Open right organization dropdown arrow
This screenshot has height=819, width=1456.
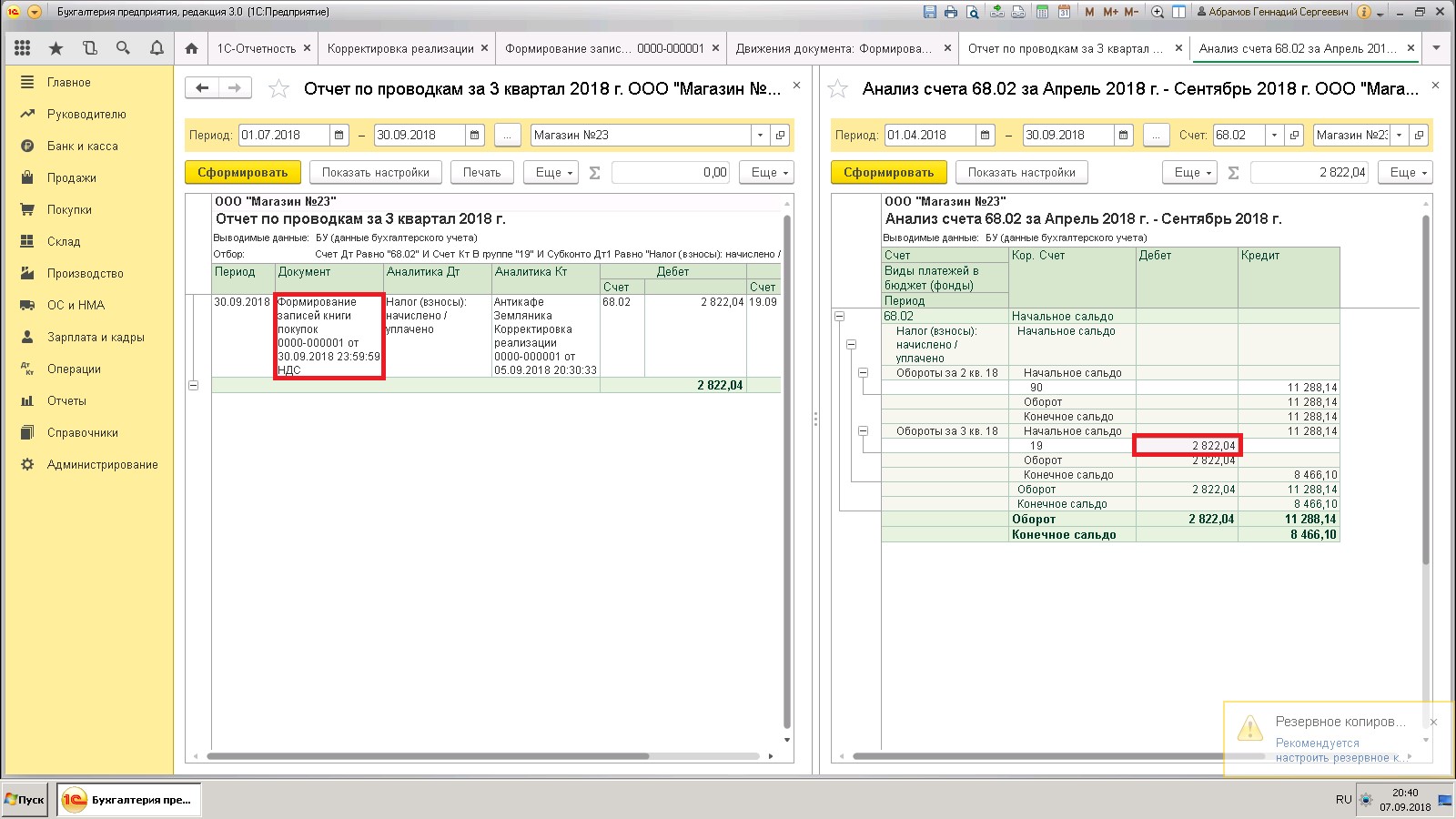1400,135
